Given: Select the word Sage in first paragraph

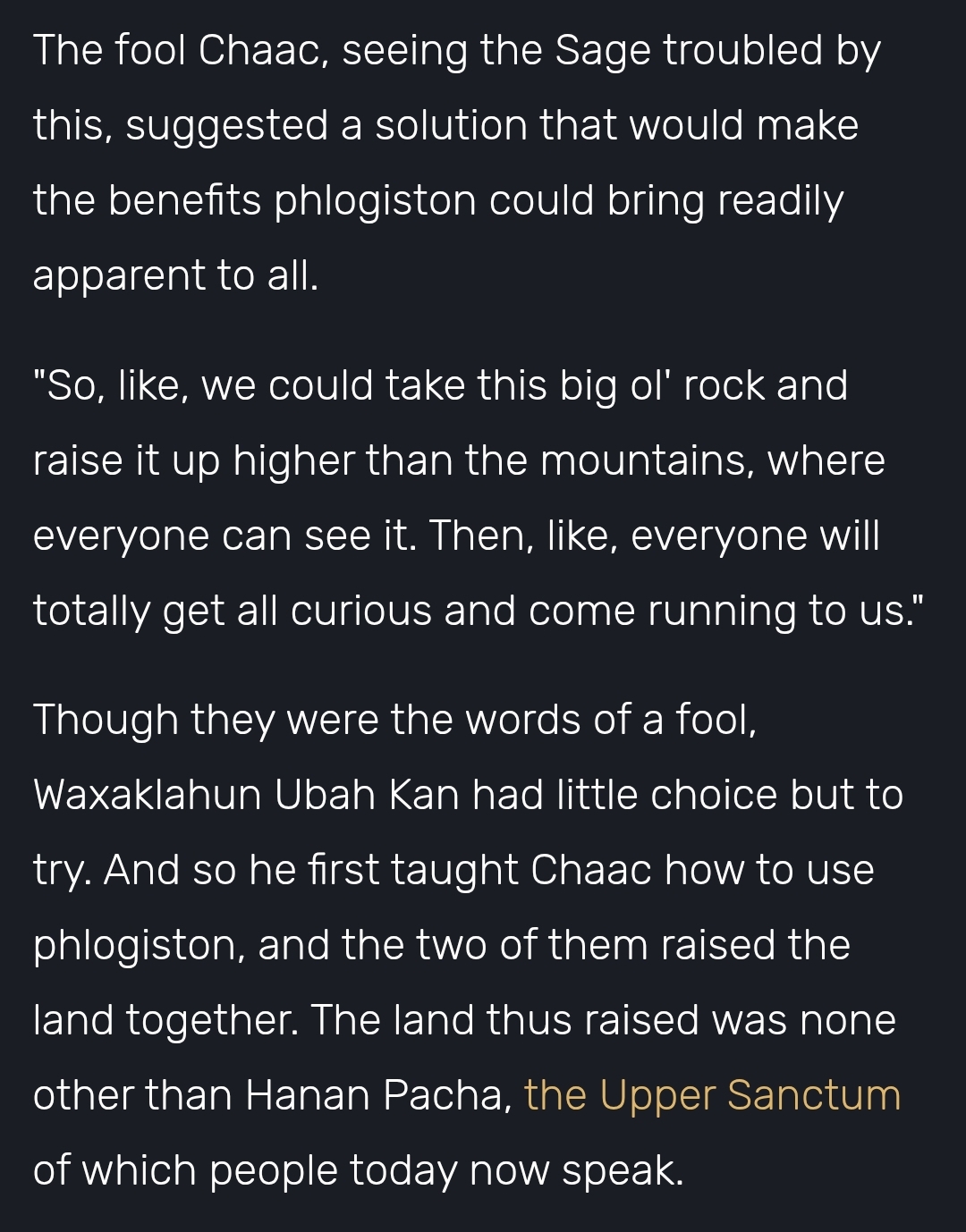Looking at the screenshot, I should coord(604,51).
